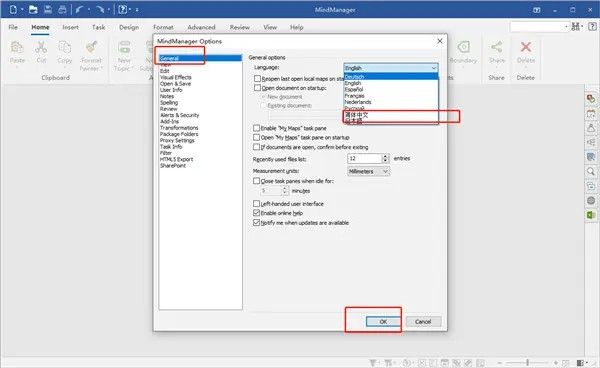Enable the "My Maps" task pane checkbox
The image size is (600, 368).
(256, 128)
